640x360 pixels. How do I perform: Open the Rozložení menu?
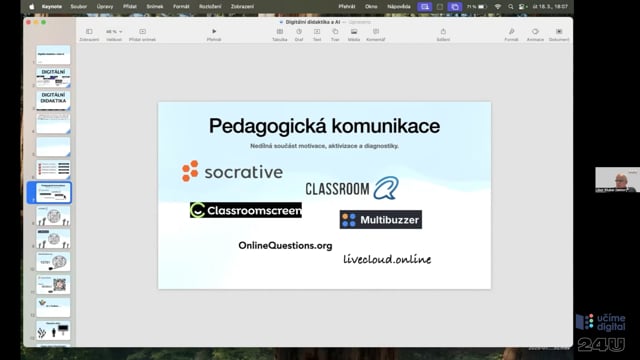[210, 7]
